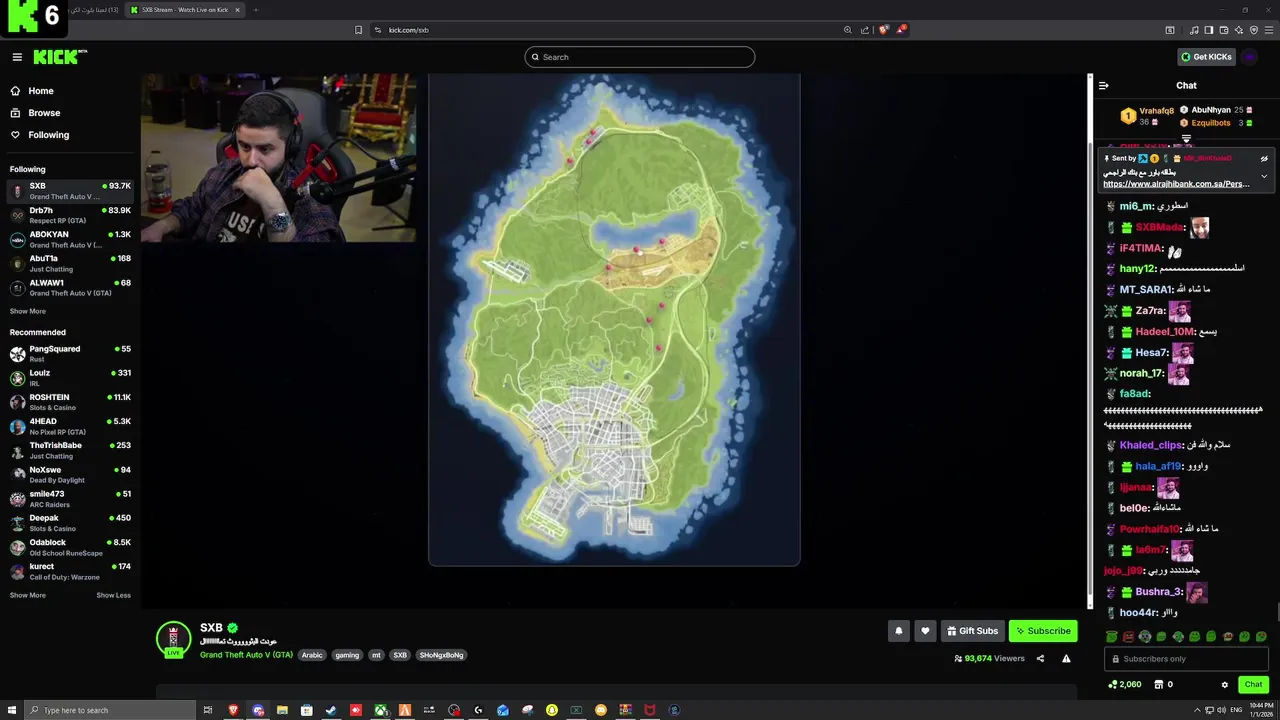Open Drb7h channel in Following list
The image size is (1280, 720).
coord(70,215)
